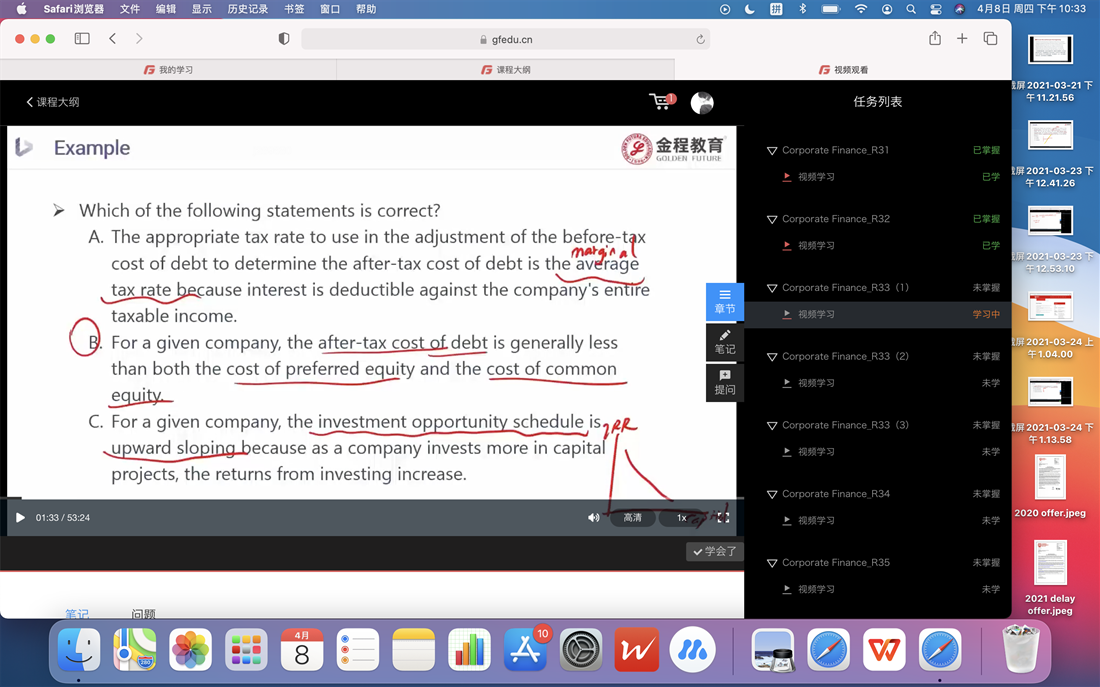Open Safari share menu
The width and height of the screenshot is (1100, 687).
934,38
